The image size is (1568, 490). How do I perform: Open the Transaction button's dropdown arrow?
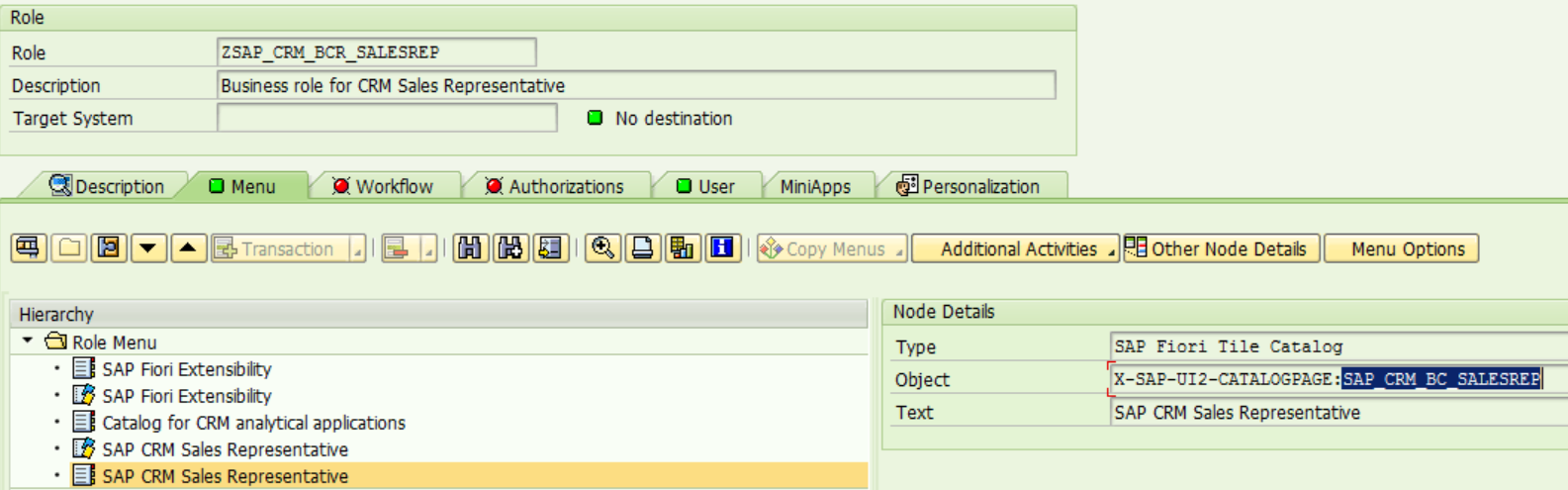(358, 249)
